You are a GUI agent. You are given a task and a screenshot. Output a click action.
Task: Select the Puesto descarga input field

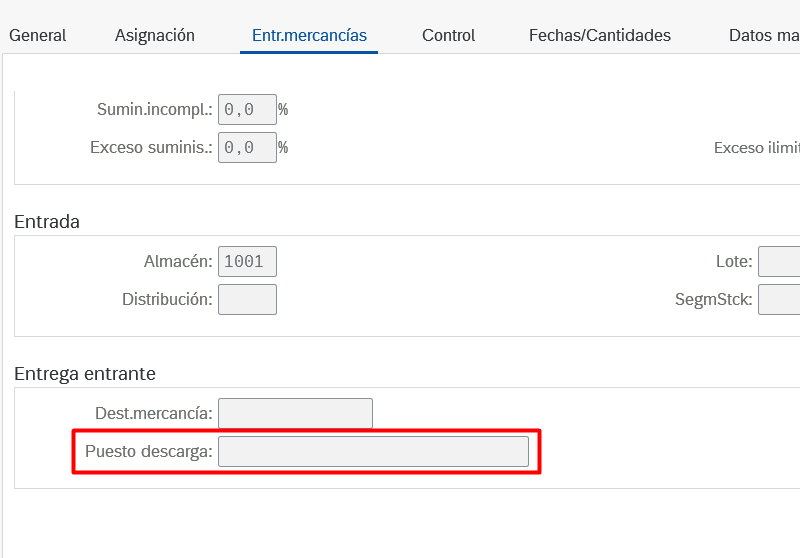pos(373,451)
